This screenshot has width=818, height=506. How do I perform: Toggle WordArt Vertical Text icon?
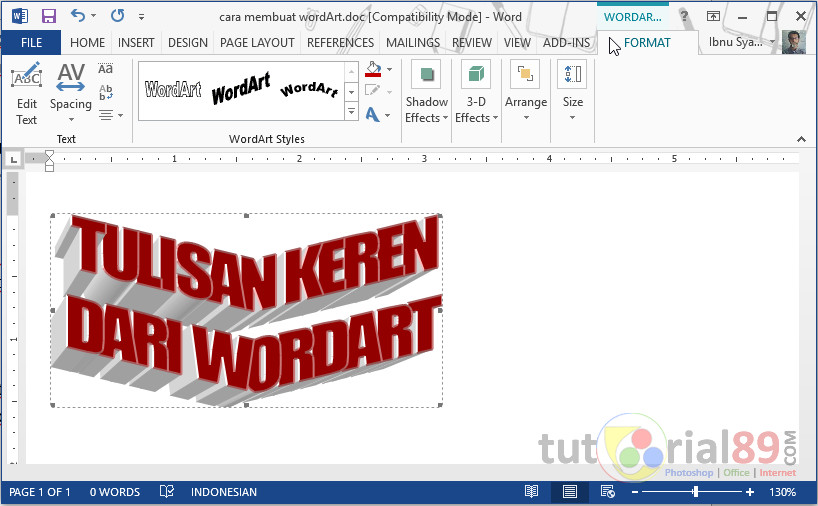(x=105, y=92)
